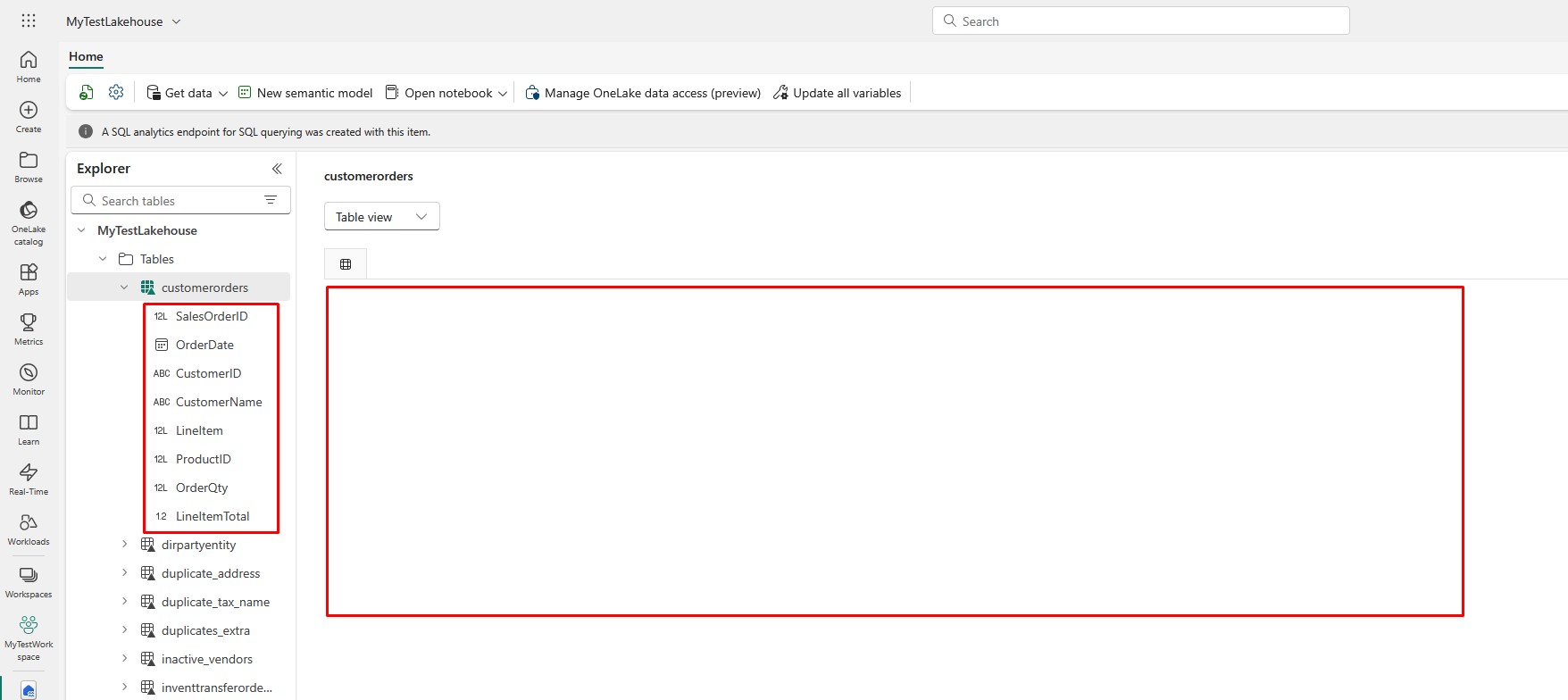This screenshot has width=1568, height=700.
Task: Open the app launcher grid icon
Action: (29, 21)
